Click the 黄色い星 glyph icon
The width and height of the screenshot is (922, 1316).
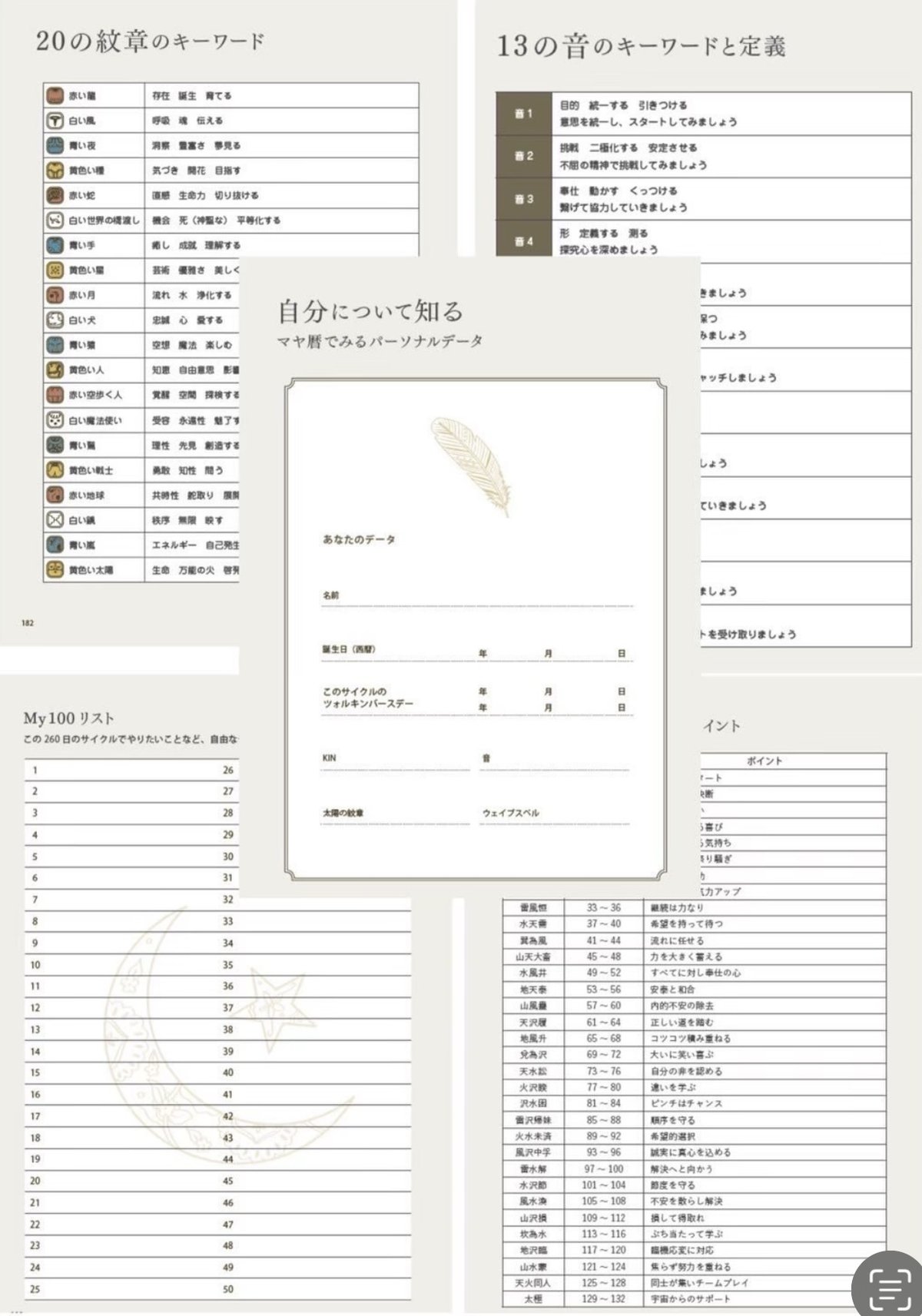click(x=55, y=270)
